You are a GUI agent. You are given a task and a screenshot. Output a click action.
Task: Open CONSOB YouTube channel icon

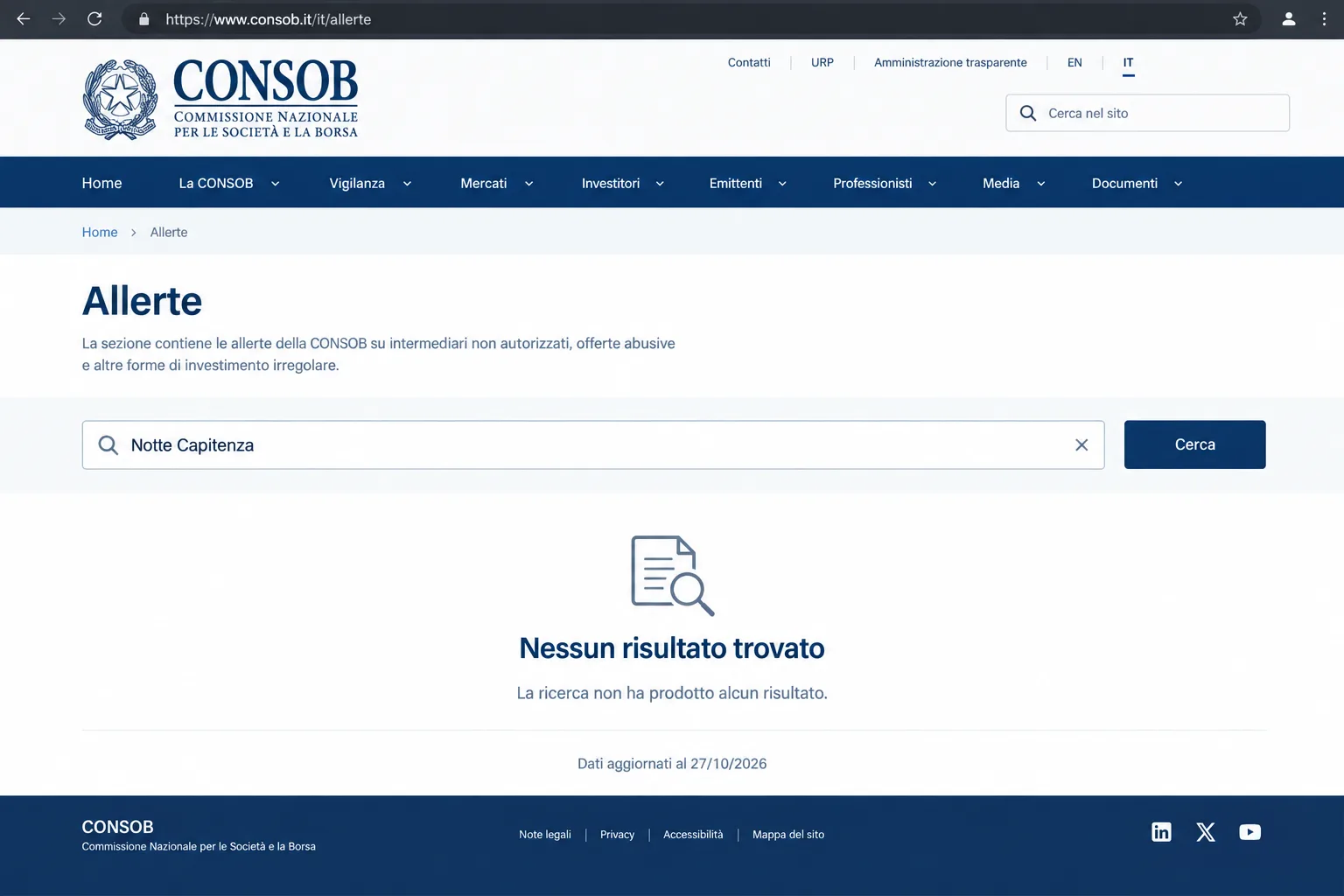click(1250, 832)
